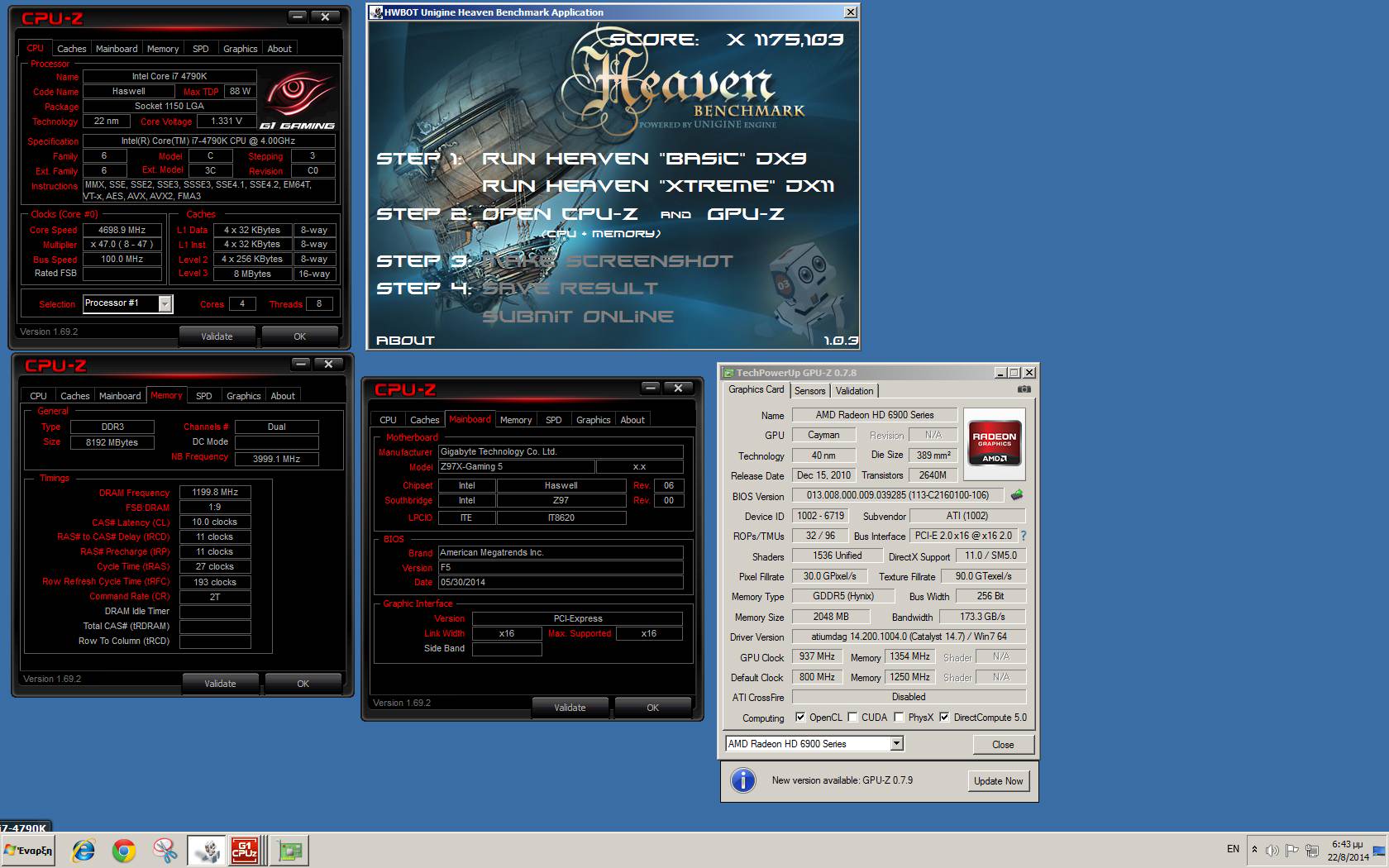Open the volume speaker tray icon
The width and height of the screenshot is (1389, 868).
(x=1272, y=850)
